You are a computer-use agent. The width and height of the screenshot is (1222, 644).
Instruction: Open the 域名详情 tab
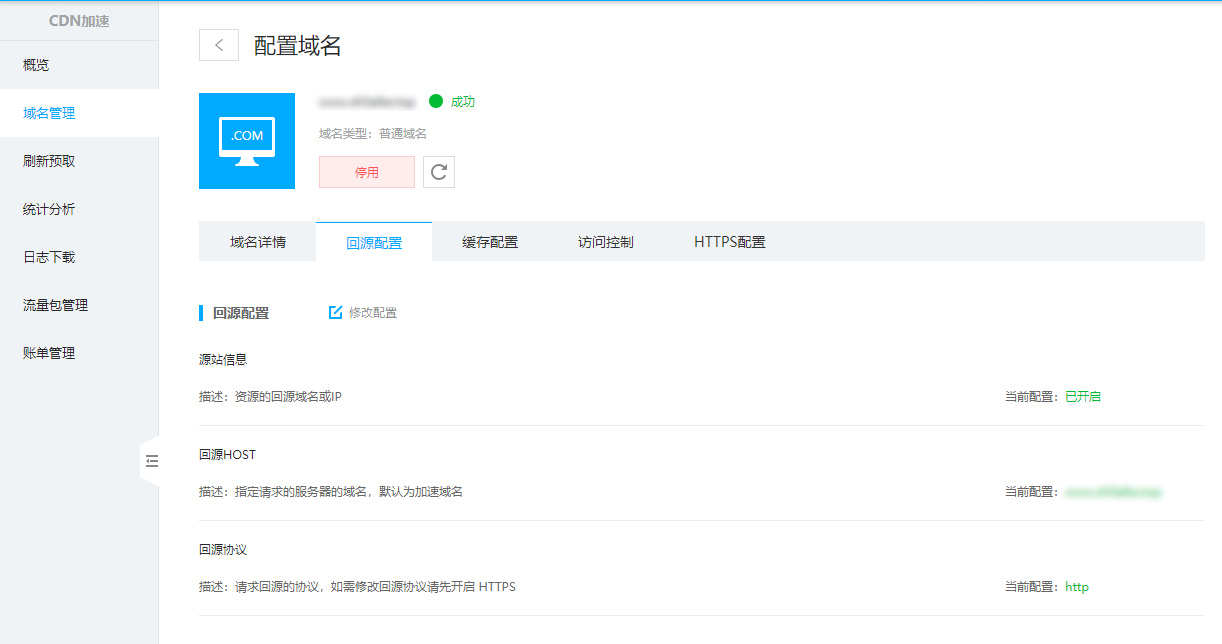[x=258, y=242]
